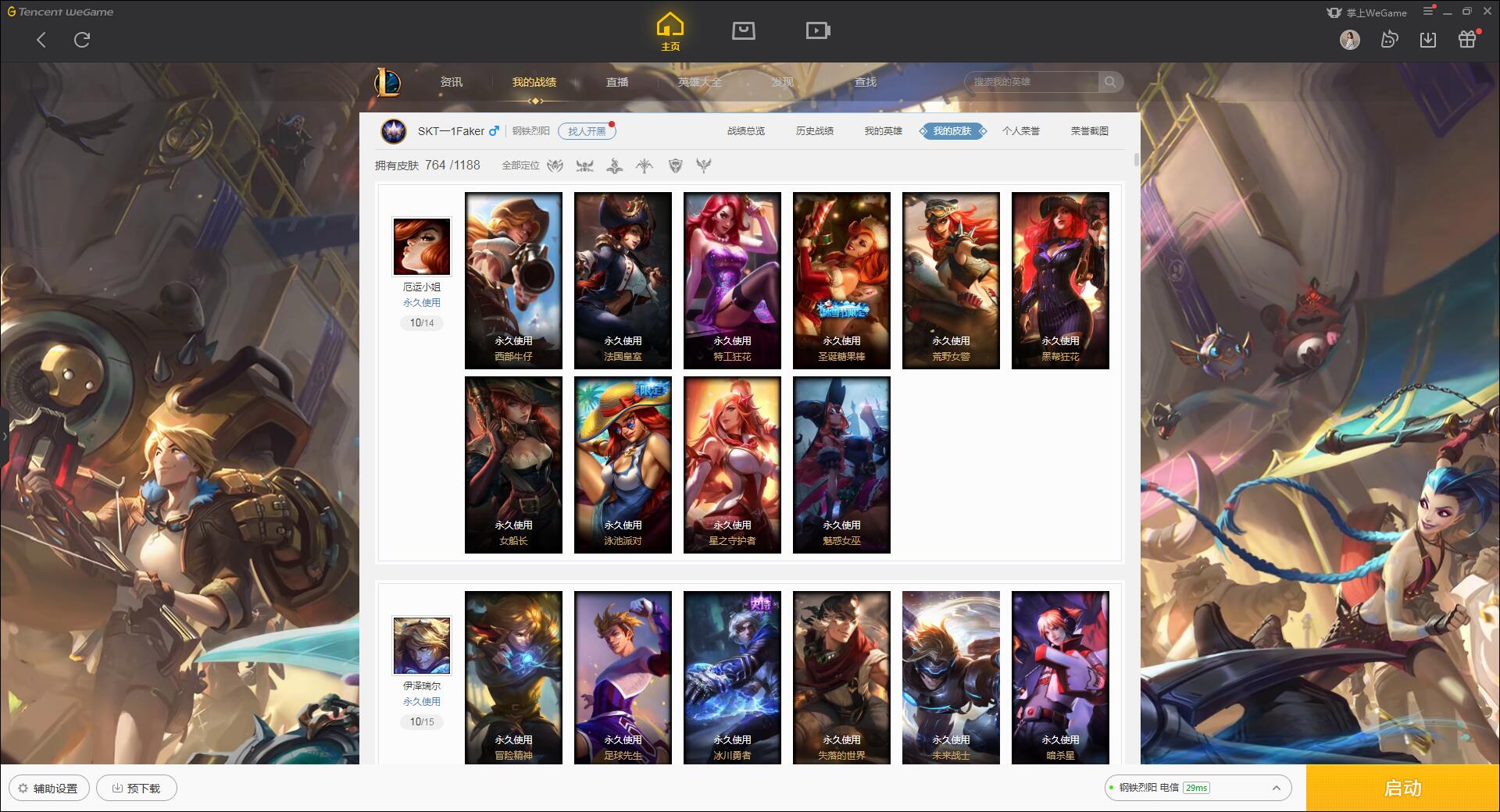1500x812 pixels.
Task: Click the skin list scrollbar thumb
Action: [x=1136, y=160]
